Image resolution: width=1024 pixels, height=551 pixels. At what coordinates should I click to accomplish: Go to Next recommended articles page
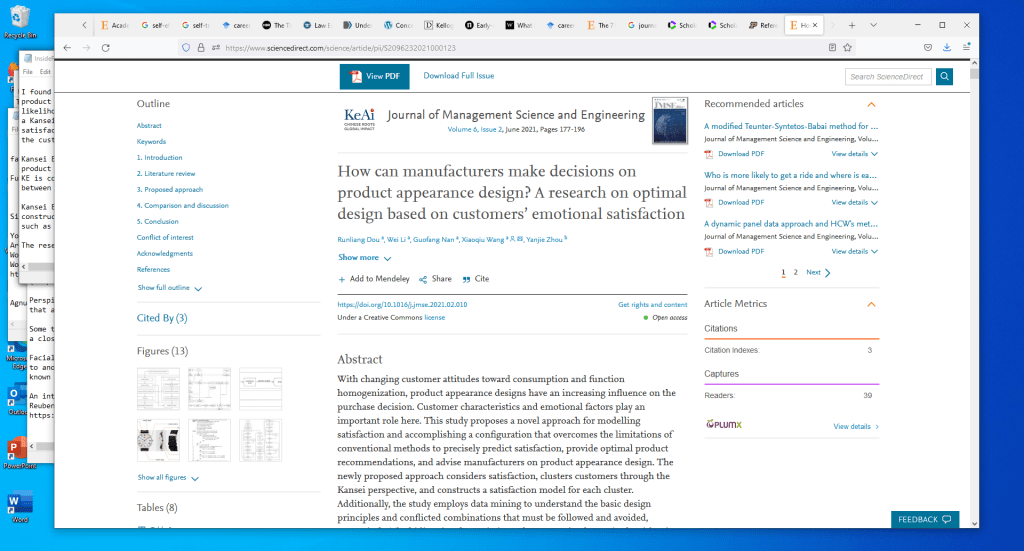coord(818,272)
